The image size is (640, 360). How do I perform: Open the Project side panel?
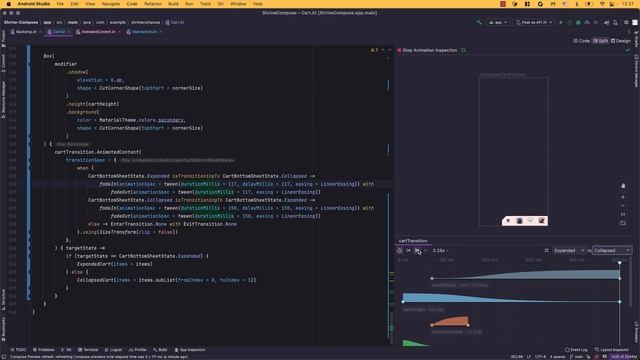click(3, 39)
